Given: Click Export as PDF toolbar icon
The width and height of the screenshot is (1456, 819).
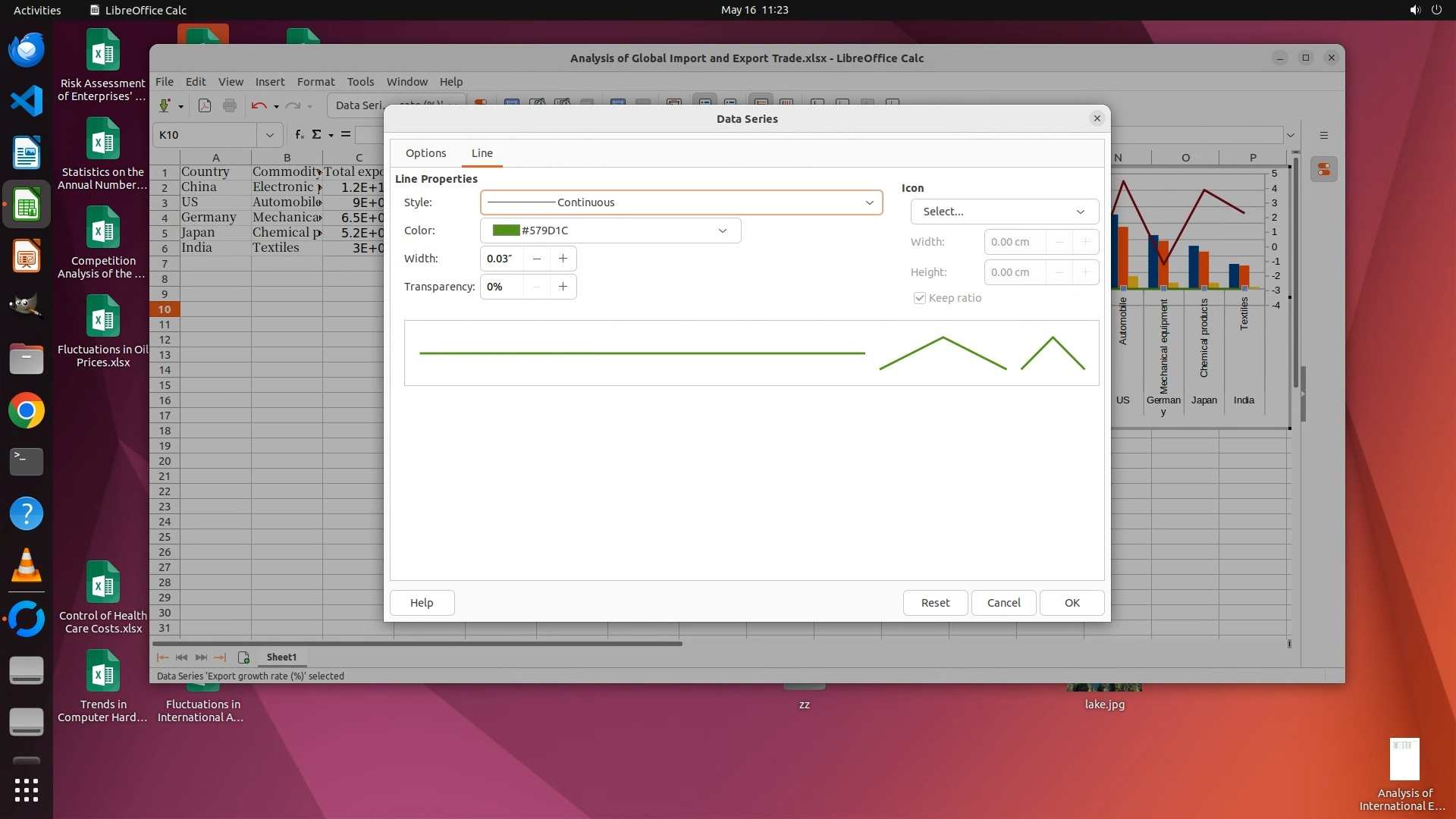Looking at the screenshot, I should click(204, 105).
